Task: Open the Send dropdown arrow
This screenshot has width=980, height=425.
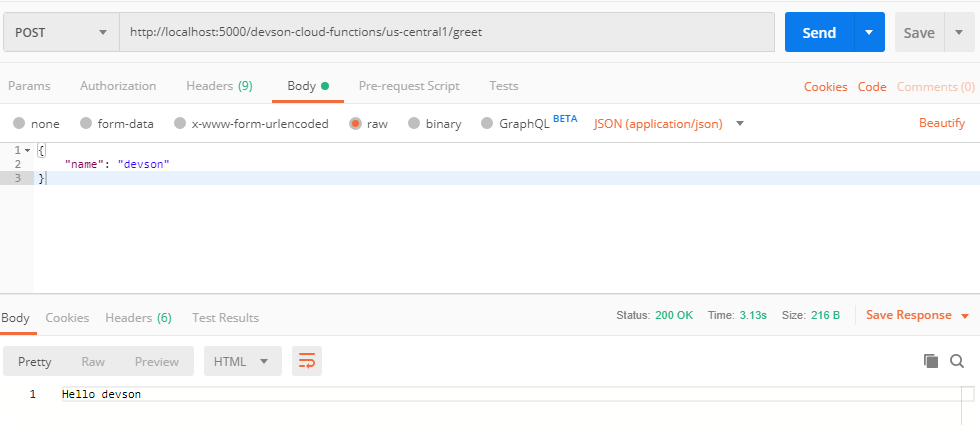Action: click(x=869, y=32)
